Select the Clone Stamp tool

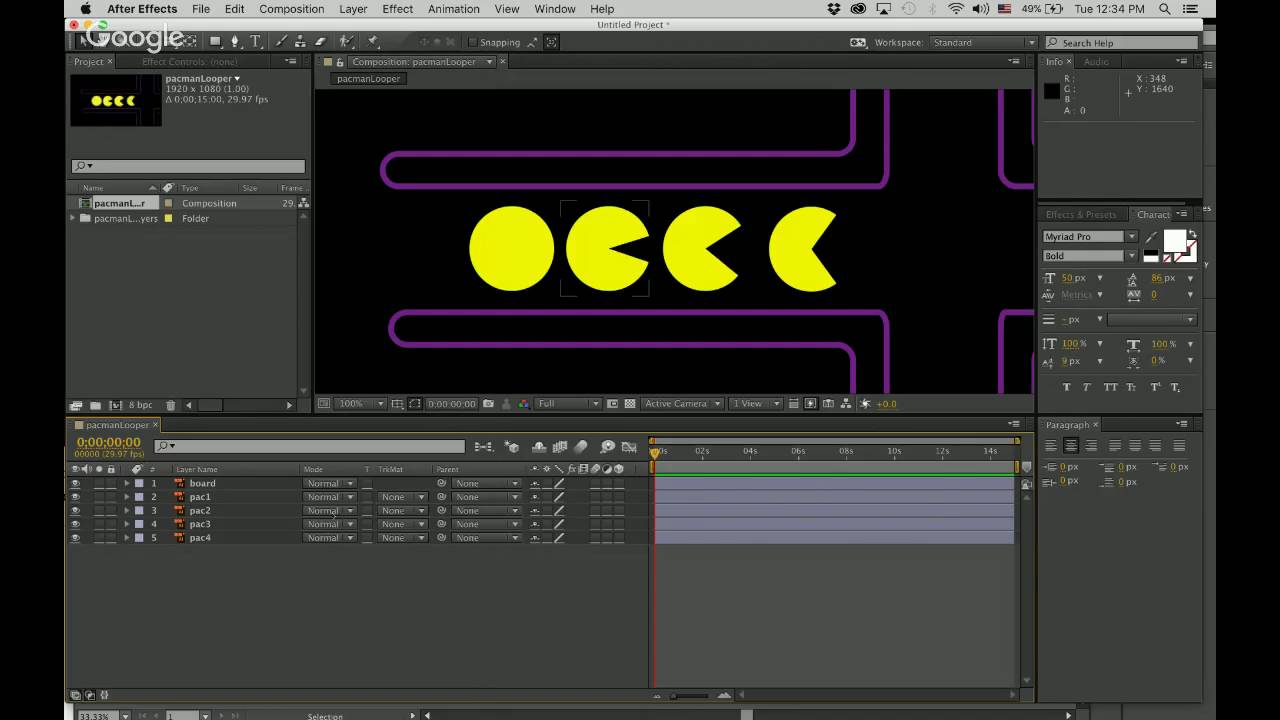click(x=300, y=42)
